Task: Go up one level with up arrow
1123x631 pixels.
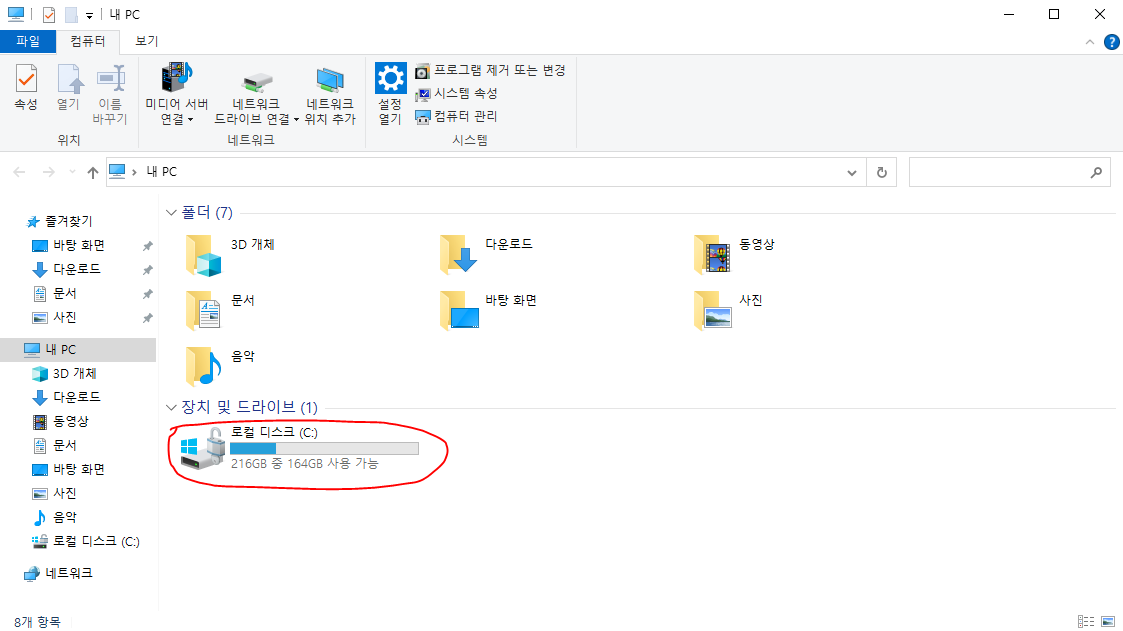Action: click(92, 172)
